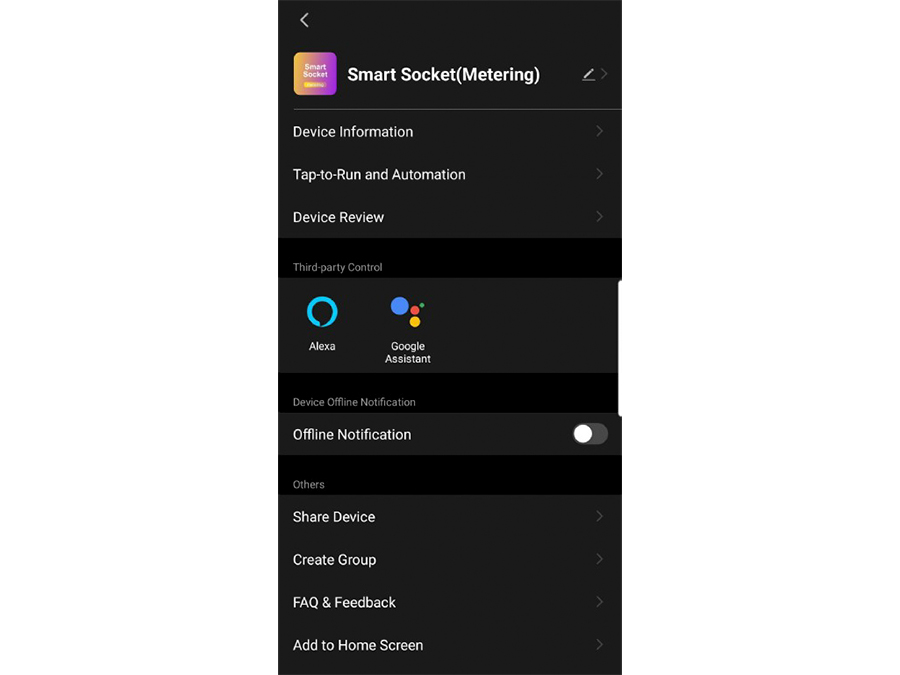This screenshot has width=900, height=675.
Task: Toggle the Offline Notification switch
Action: pos(589,434)
